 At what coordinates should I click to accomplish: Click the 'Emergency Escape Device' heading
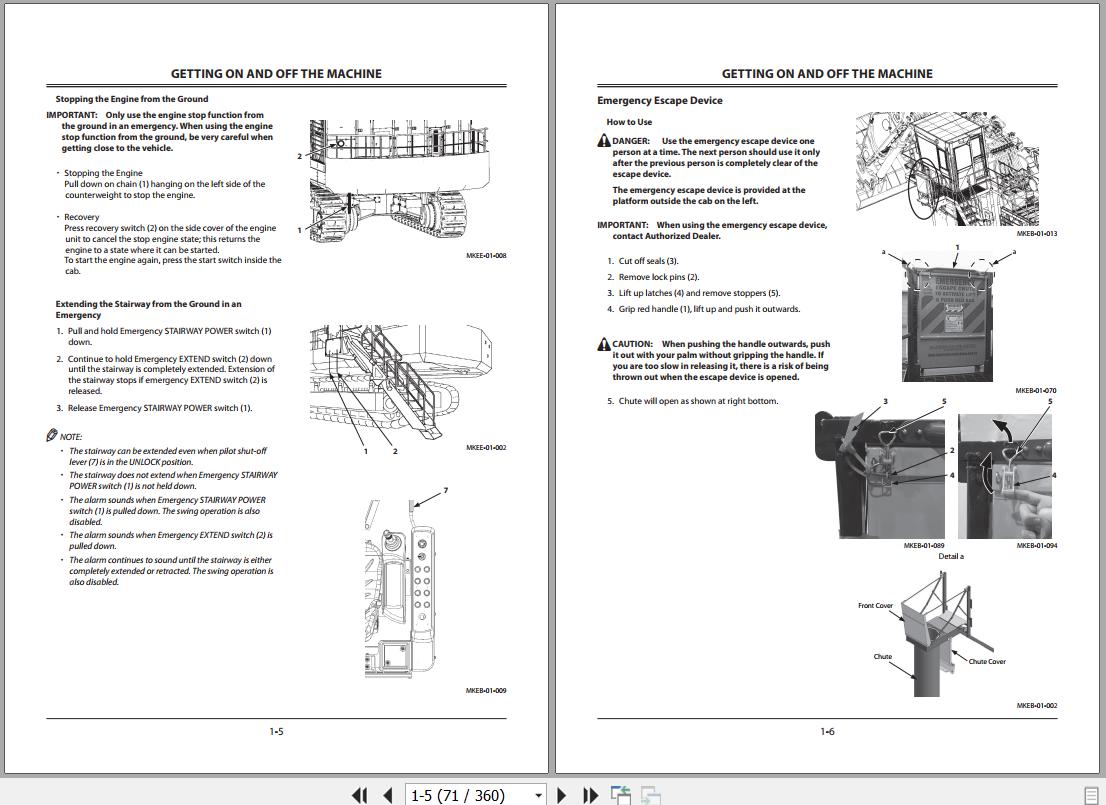pos(660,101)
